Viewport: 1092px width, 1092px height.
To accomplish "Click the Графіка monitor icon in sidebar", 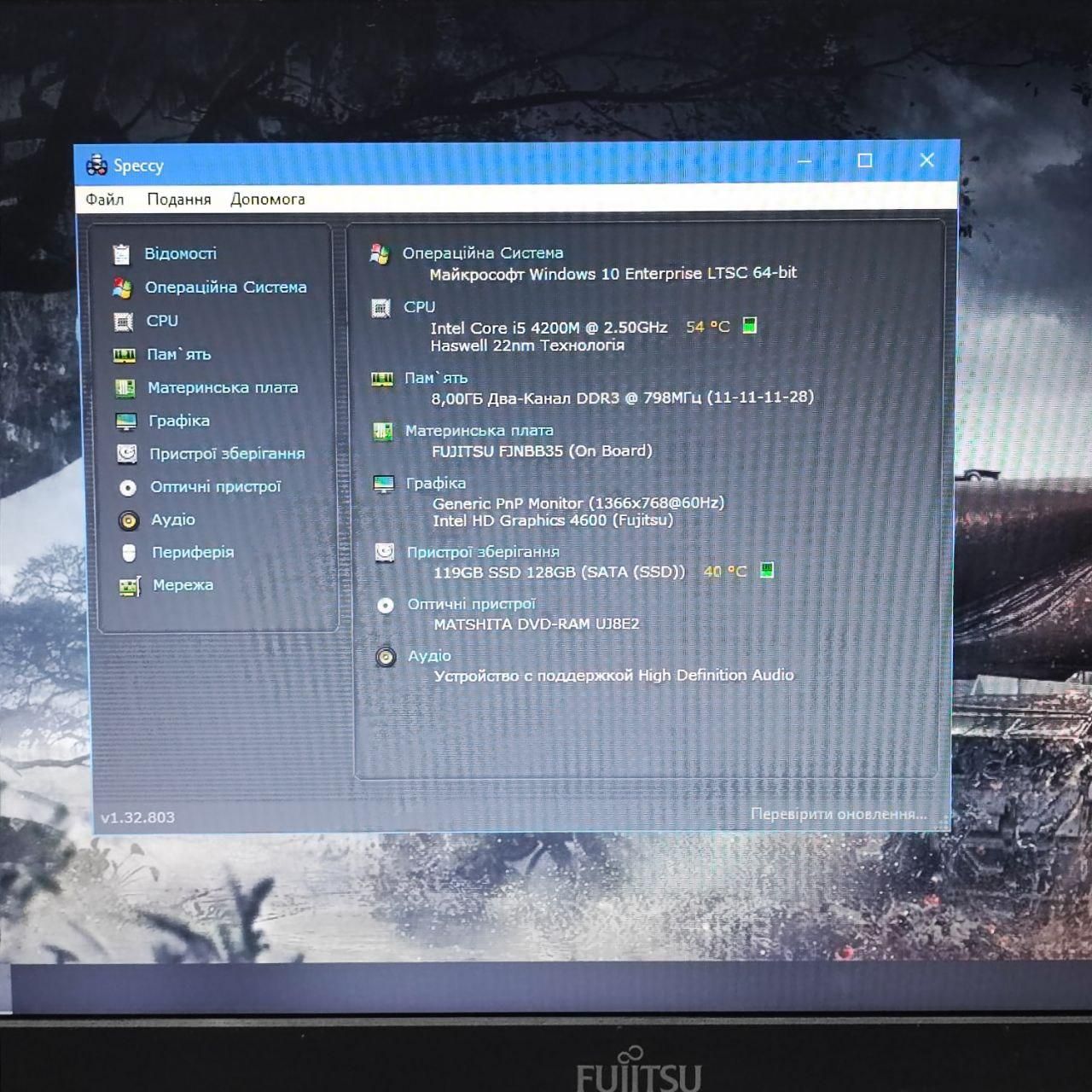I will [x=126, y=421].
